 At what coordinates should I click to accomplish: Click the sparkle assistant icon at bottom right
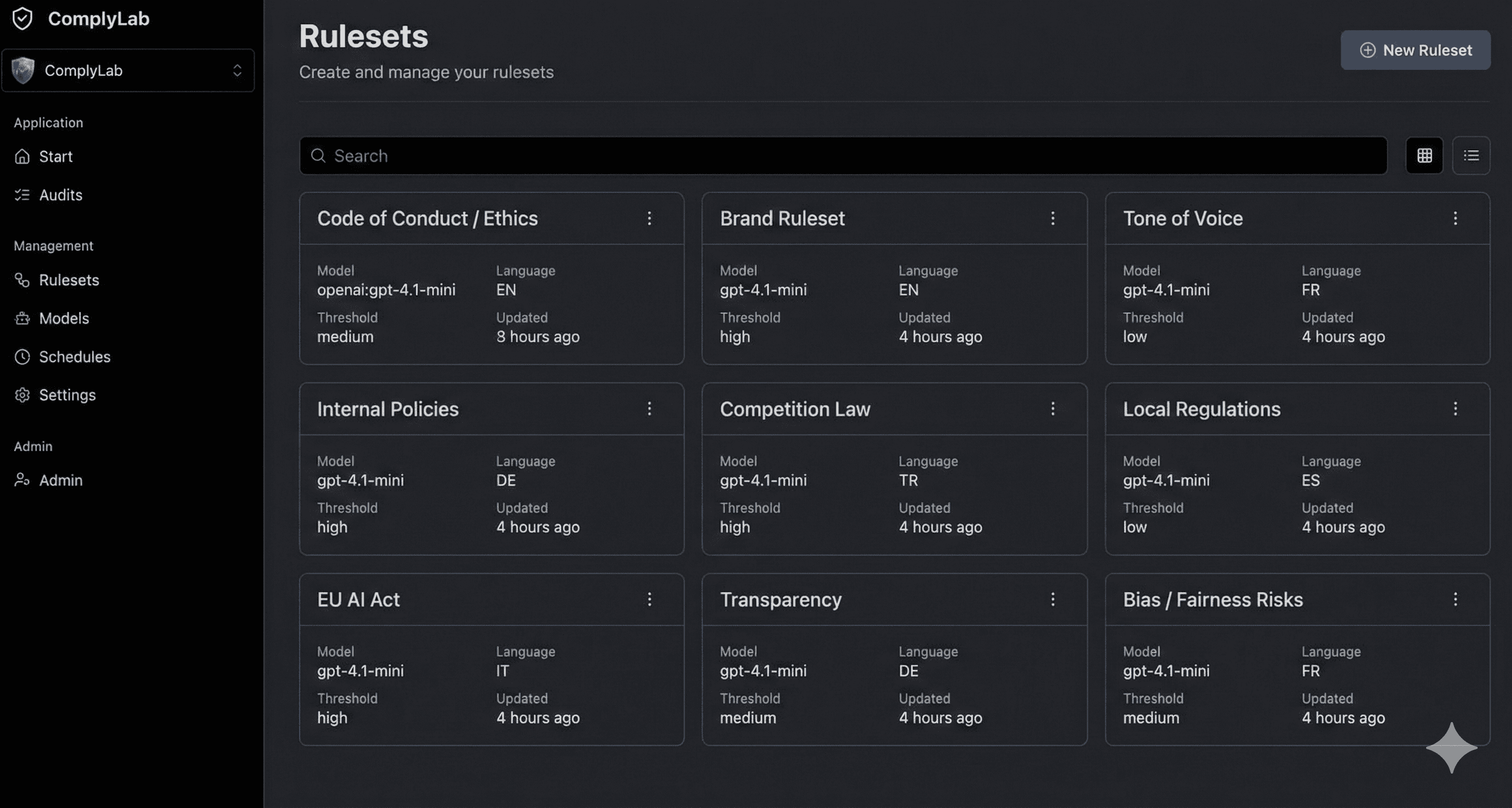[1451, 748]
